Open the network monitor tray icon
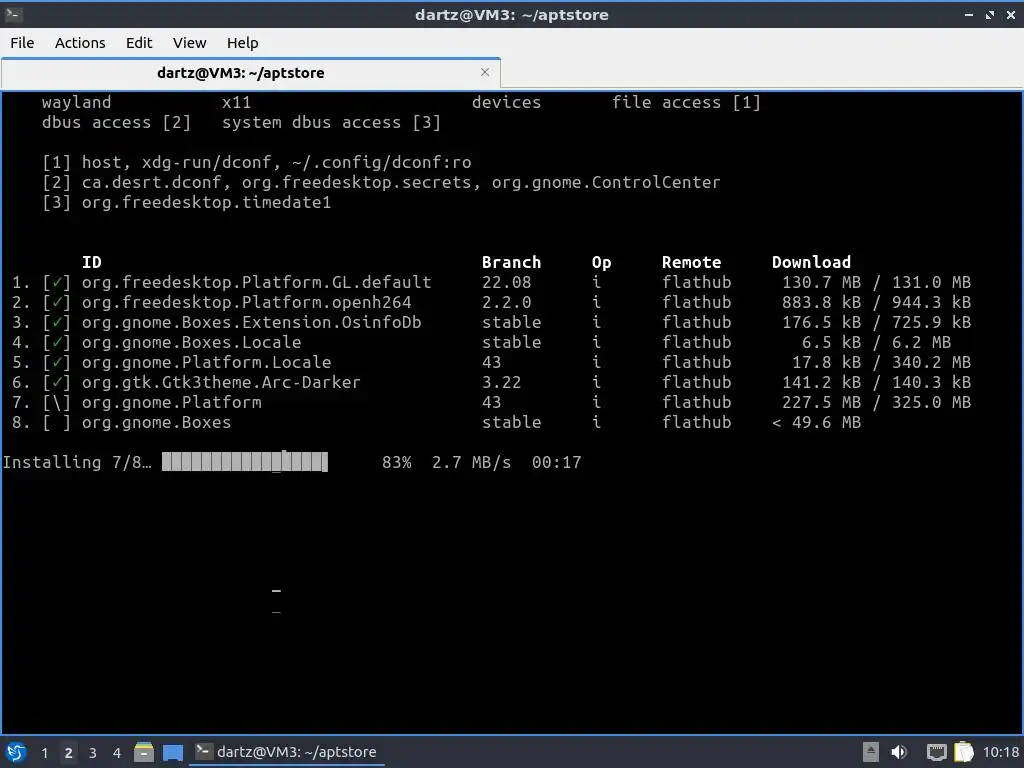1024x768 pixels. [x=936, y=752]
